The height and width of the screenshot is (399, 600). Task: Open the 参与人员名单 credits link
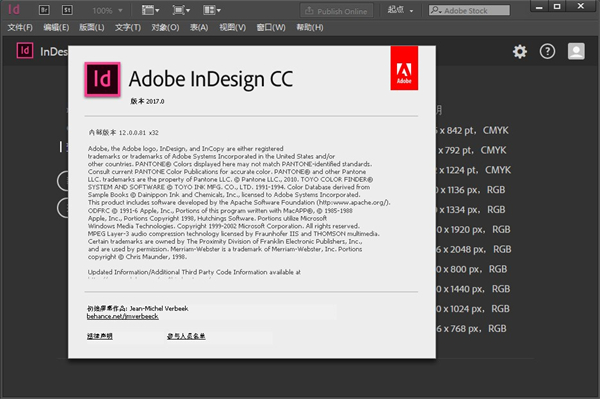coord(186,336)
